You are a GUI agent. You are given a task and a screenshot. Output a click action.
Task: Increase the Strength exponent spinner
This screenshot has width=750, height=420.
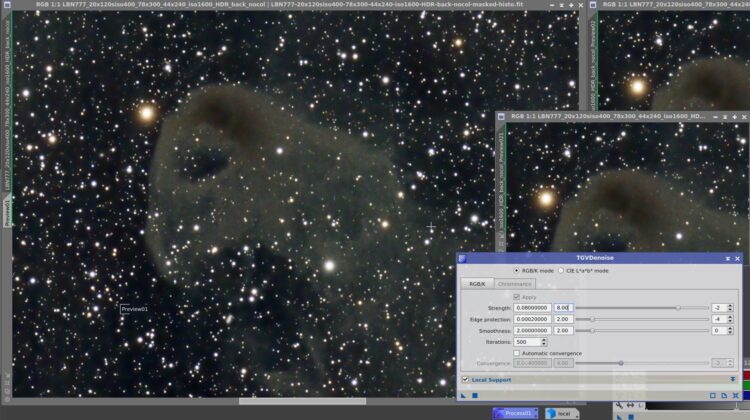tap(730, 306)
